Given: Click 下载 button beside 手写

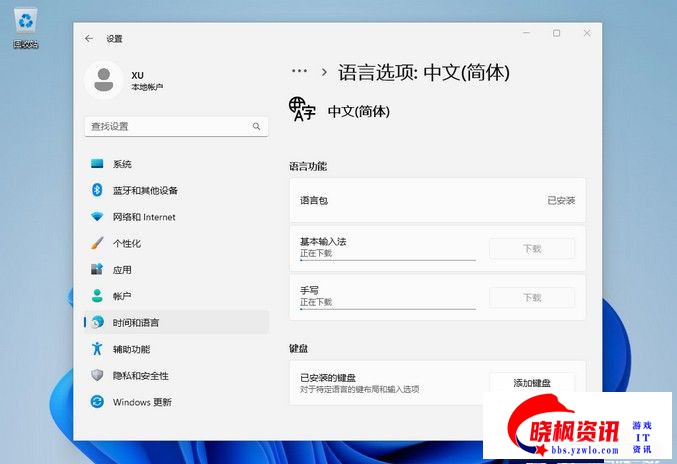Looking at the screenshot, I should click(531, 297).
